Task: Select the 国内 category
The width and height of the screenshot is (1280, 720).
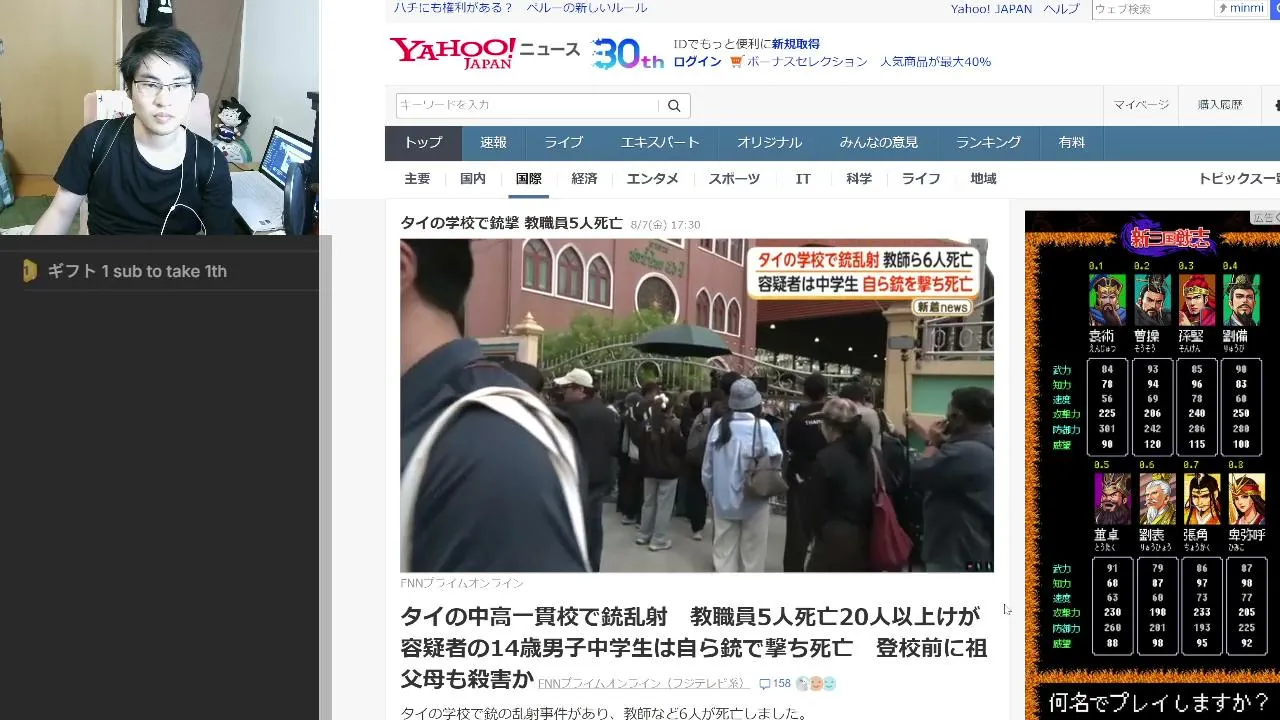Action: 473,179
